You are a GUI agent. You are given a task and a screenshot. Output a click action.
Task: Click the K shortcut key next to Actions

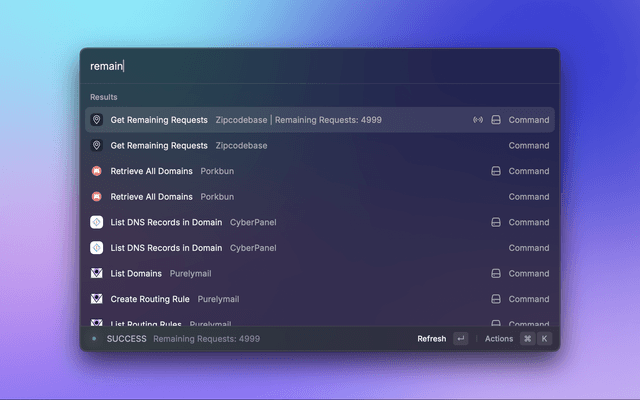pyautogui.click(x=544, y=339)
